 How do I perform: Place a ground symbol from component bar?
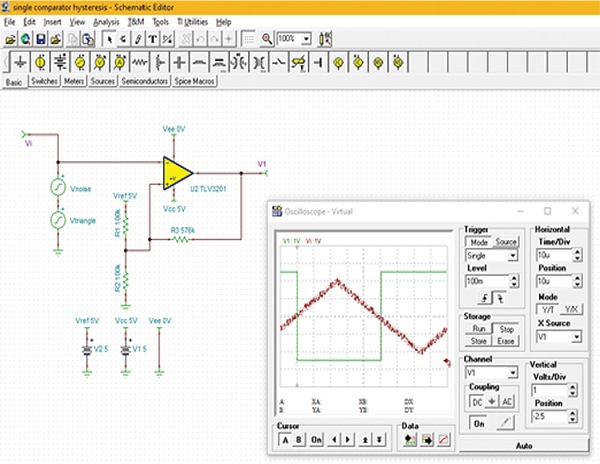pos(18,62)
